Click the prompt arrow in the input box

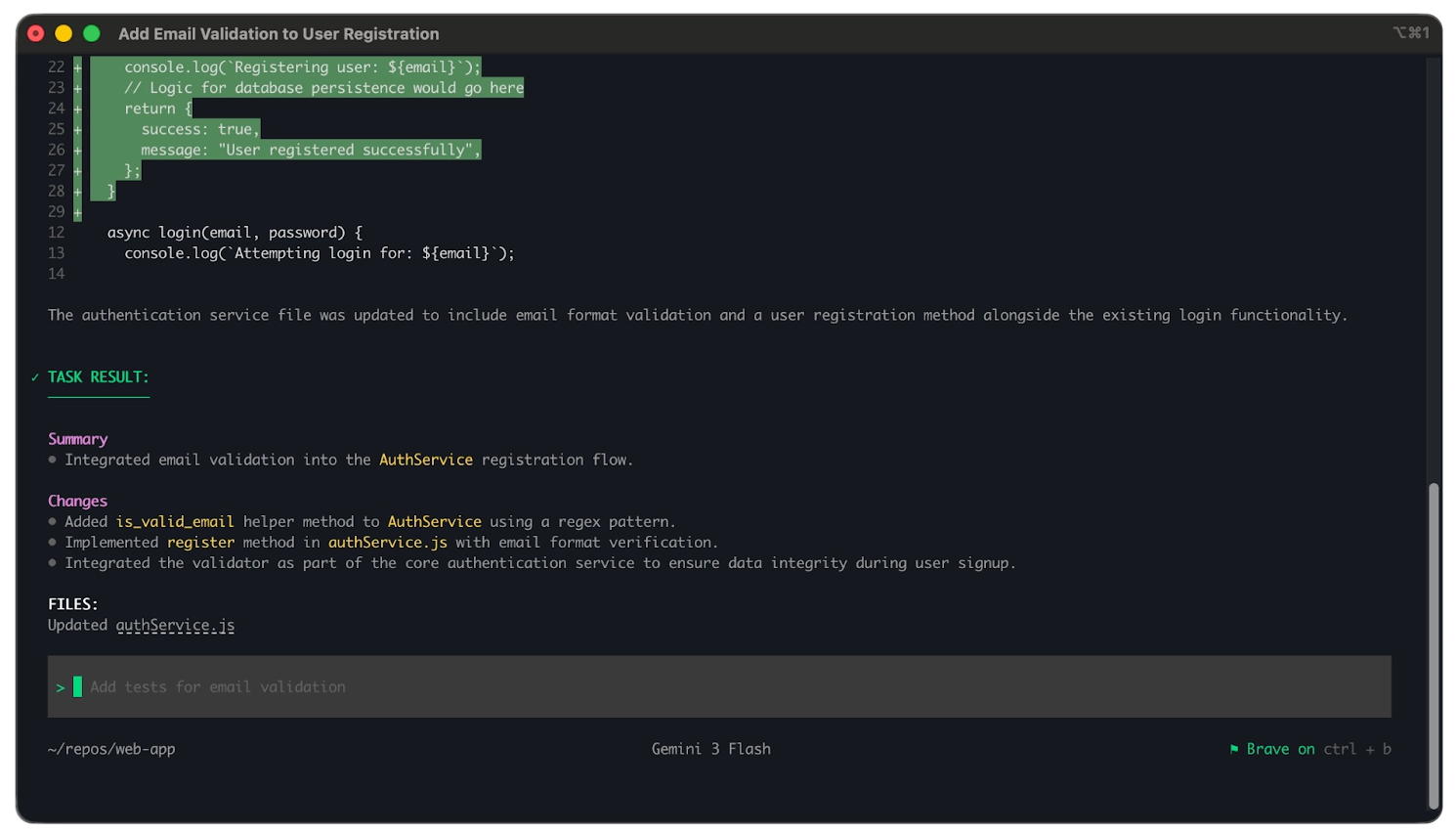[x=61, y=687]
